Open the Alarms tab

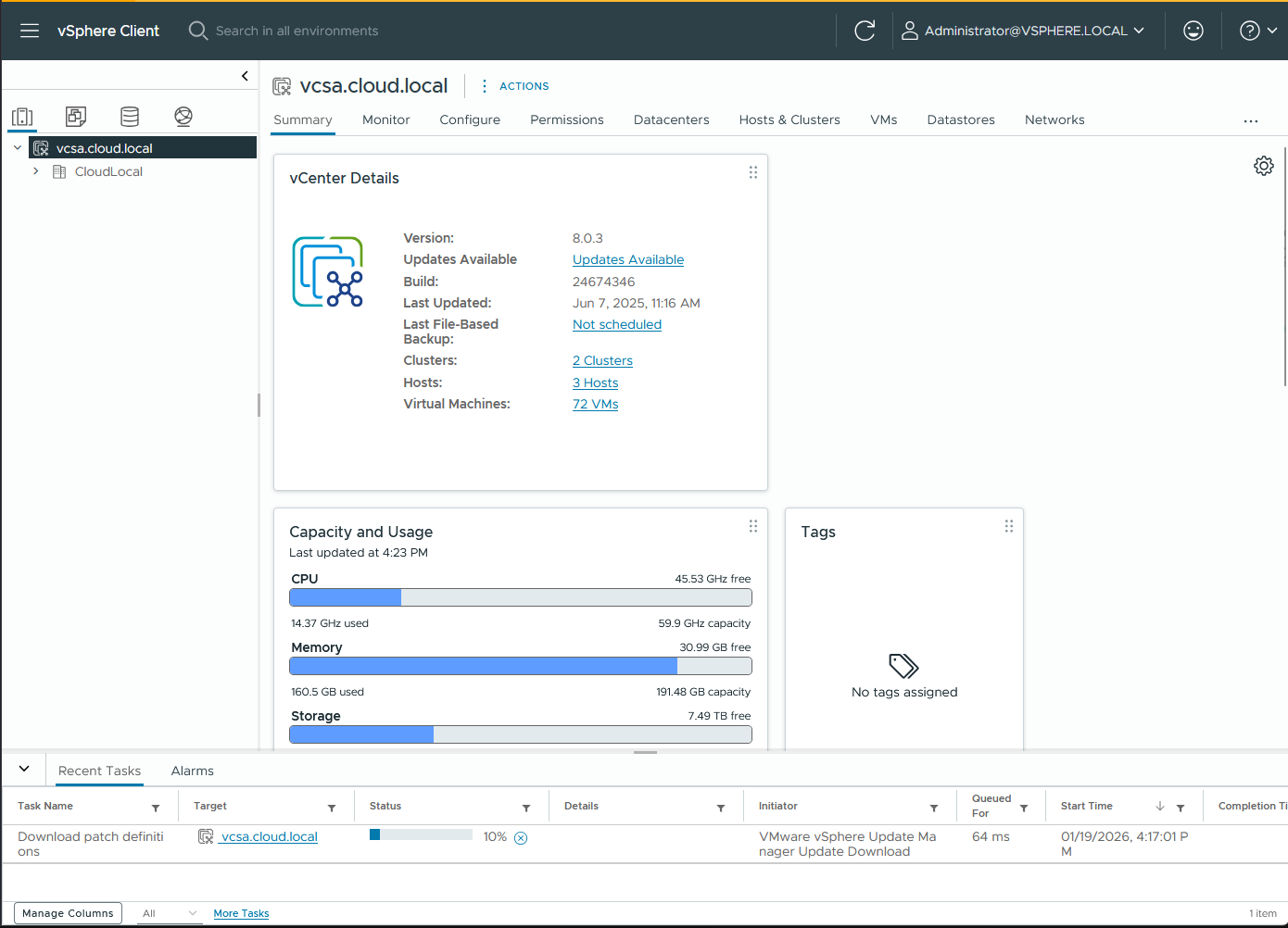point(192,771)
